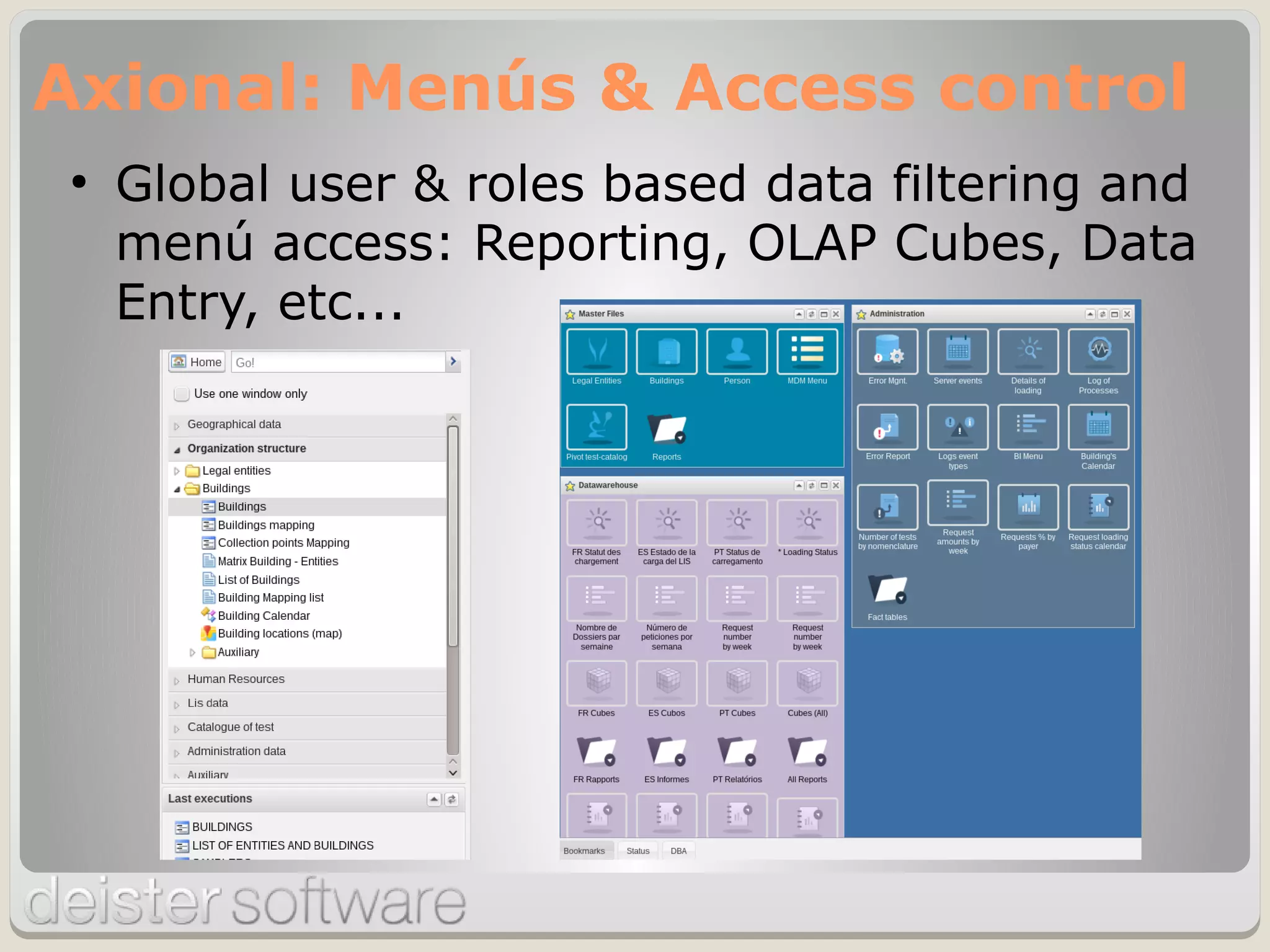Open the Error Report icon
Screen dimensions: 1270x952
click(x=887, y=427)
